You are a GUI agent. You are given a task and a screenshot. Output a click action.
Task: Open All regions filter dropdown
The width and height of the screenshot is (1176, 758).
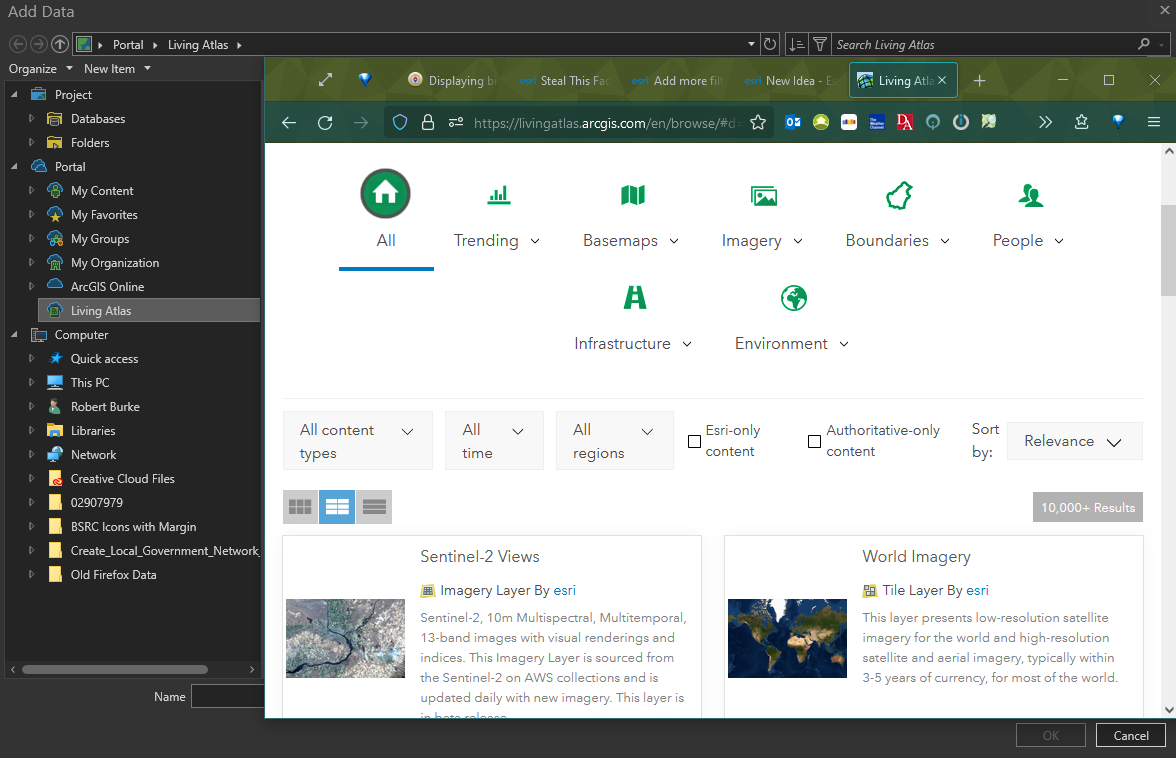(x=614, y=441)
